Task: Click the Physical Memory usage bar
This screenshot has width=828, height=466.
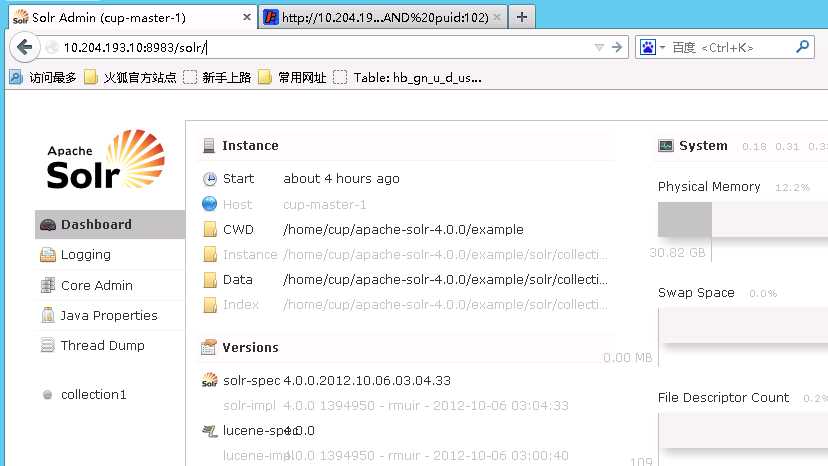Action: [742, 219]
